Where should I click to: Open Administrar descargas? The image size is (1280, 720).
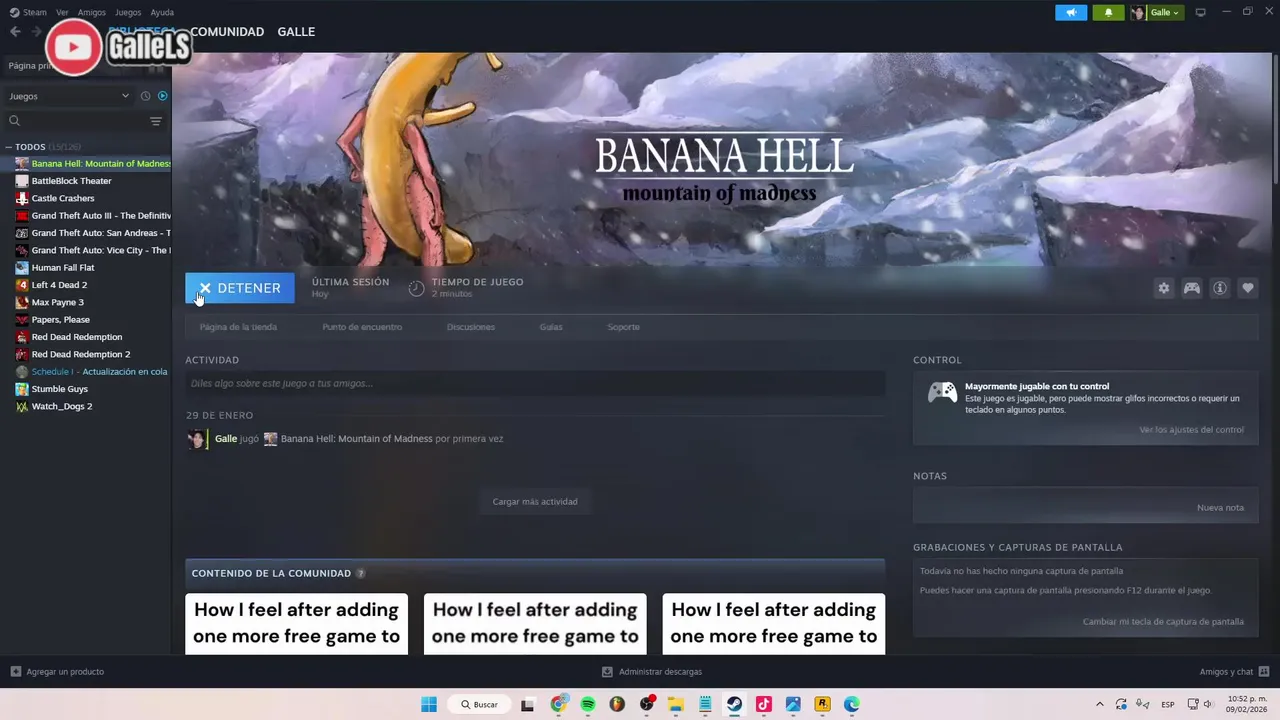tap(652, 672)
